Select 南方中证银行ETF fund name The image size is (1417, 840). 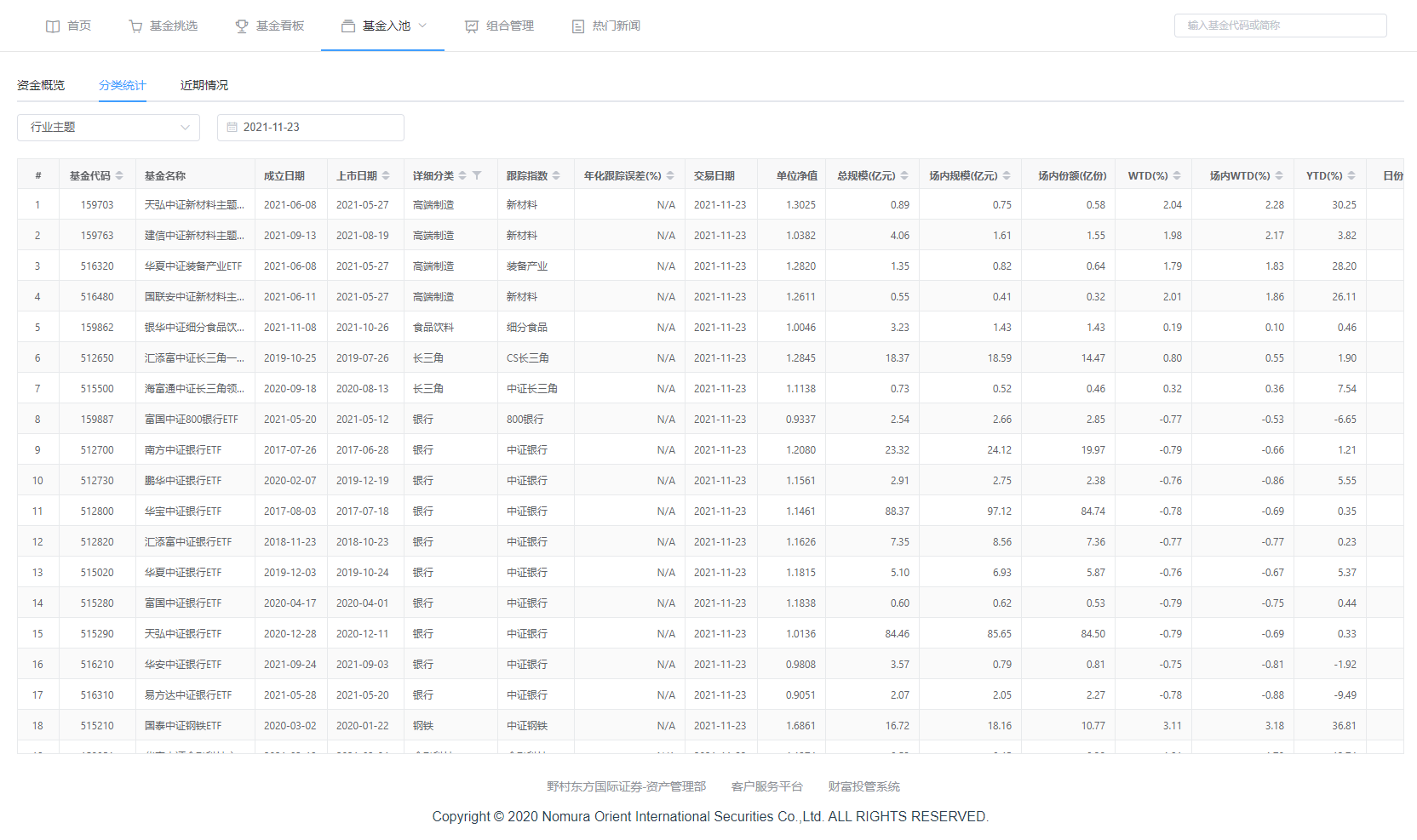point(183,450)
